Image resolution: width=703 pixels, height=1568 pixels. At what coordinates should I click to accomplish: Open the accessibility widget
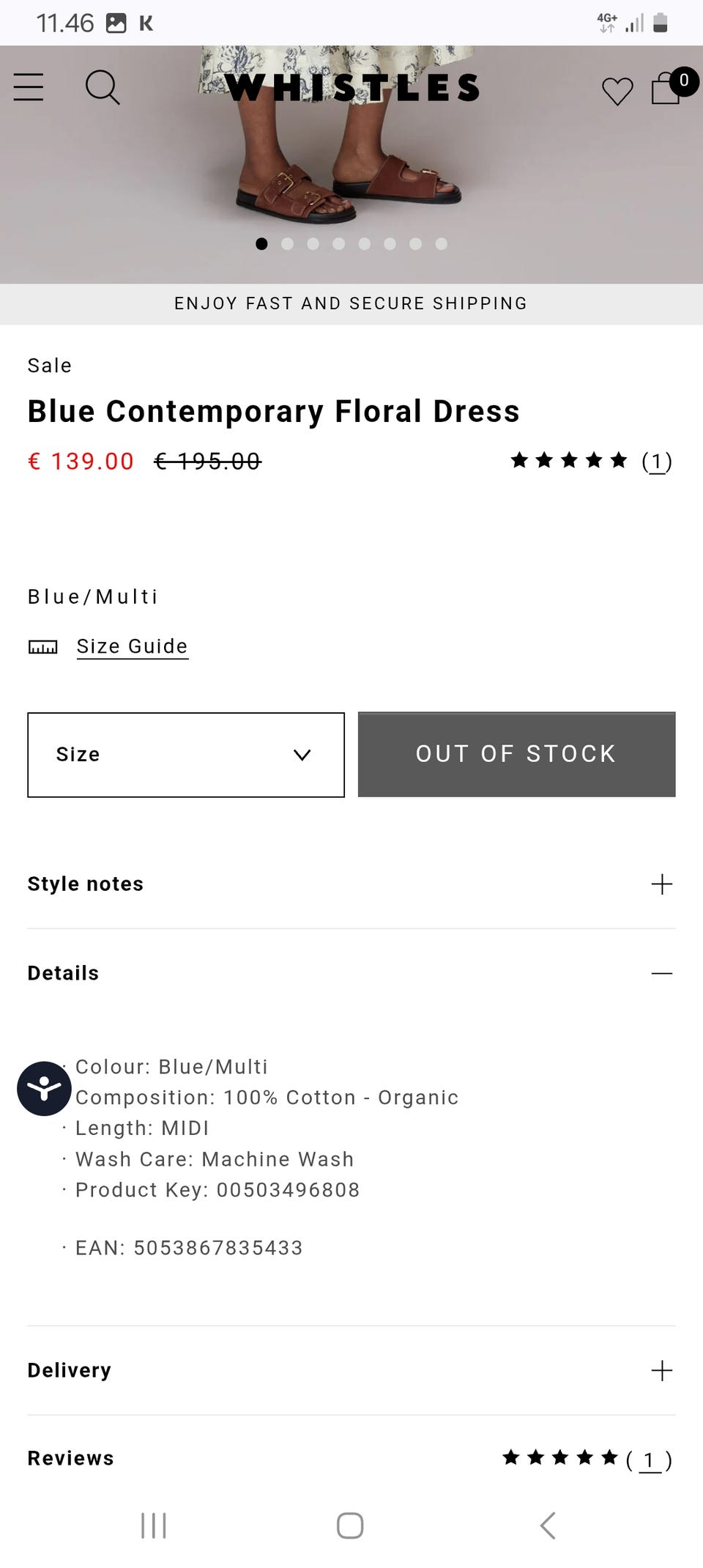pos(44,1088)
